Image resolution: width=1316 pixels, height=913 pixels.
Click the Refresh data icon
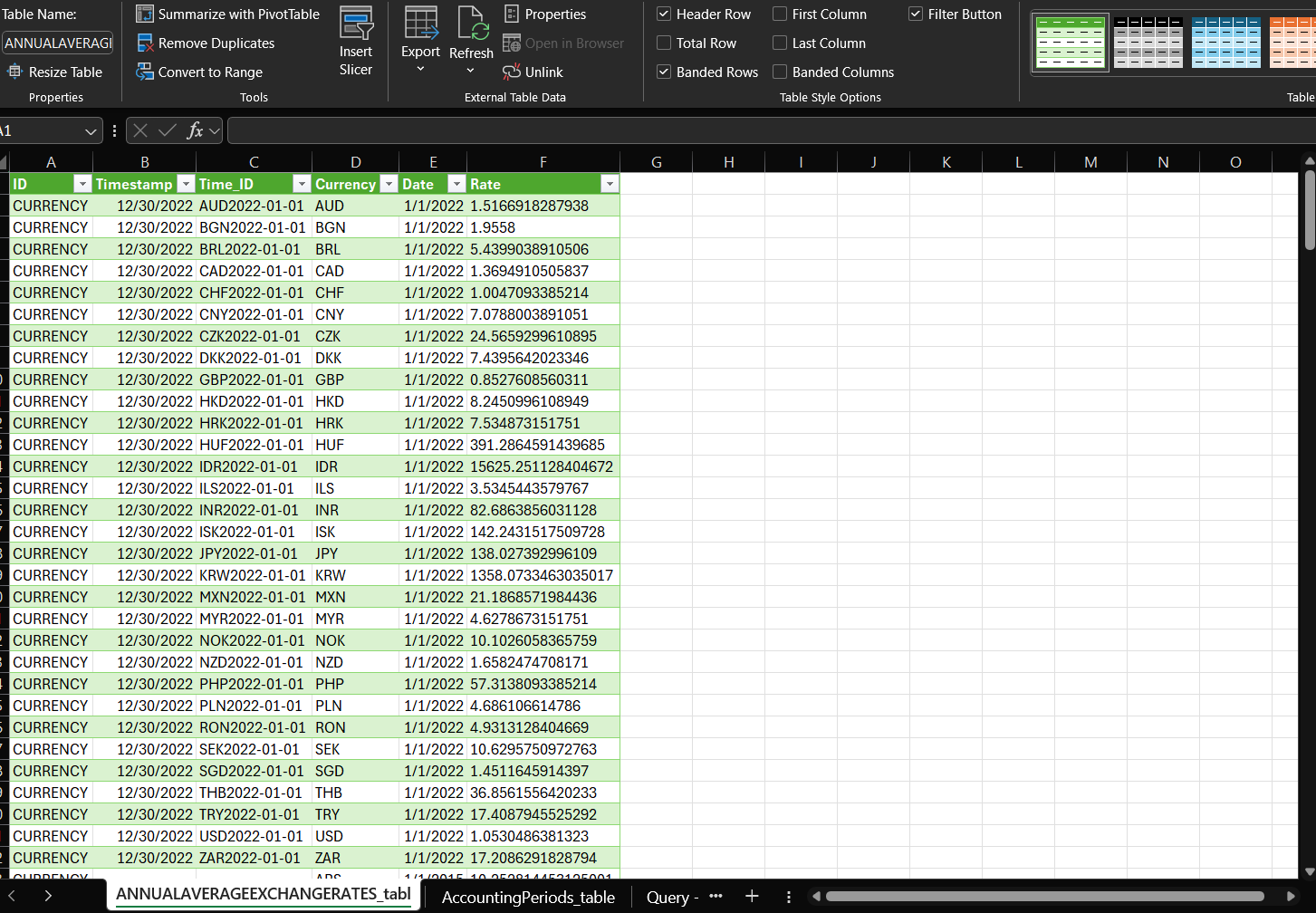472,23
